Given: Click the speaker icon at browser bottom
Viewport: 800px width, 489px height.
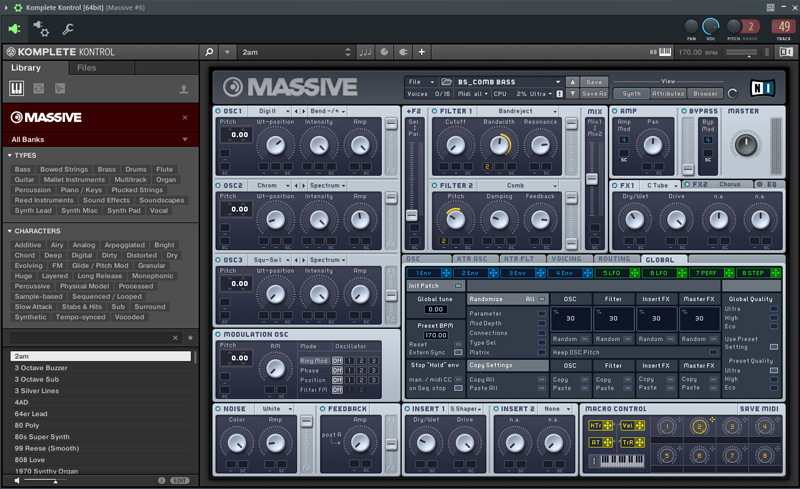Looking at the screenshot, I should click(17, 480).
